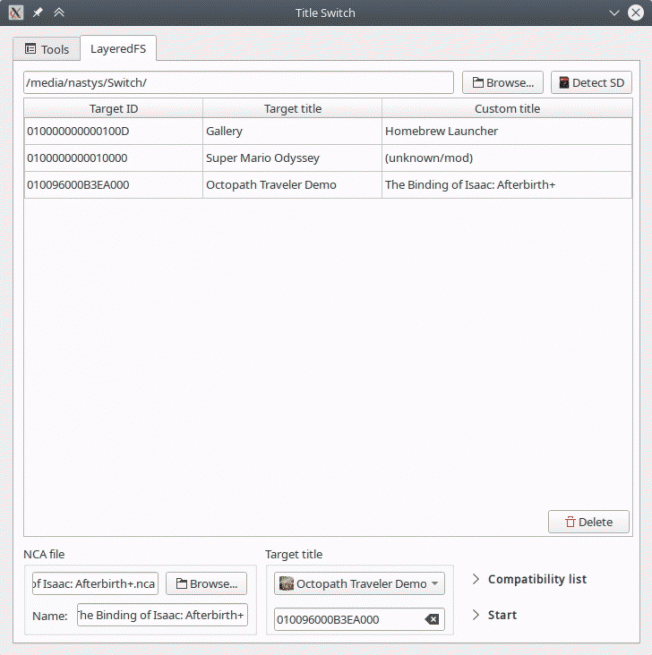Pin the window with the pin icon
This screenshot has height=655, width=652.
click(38, 13)
